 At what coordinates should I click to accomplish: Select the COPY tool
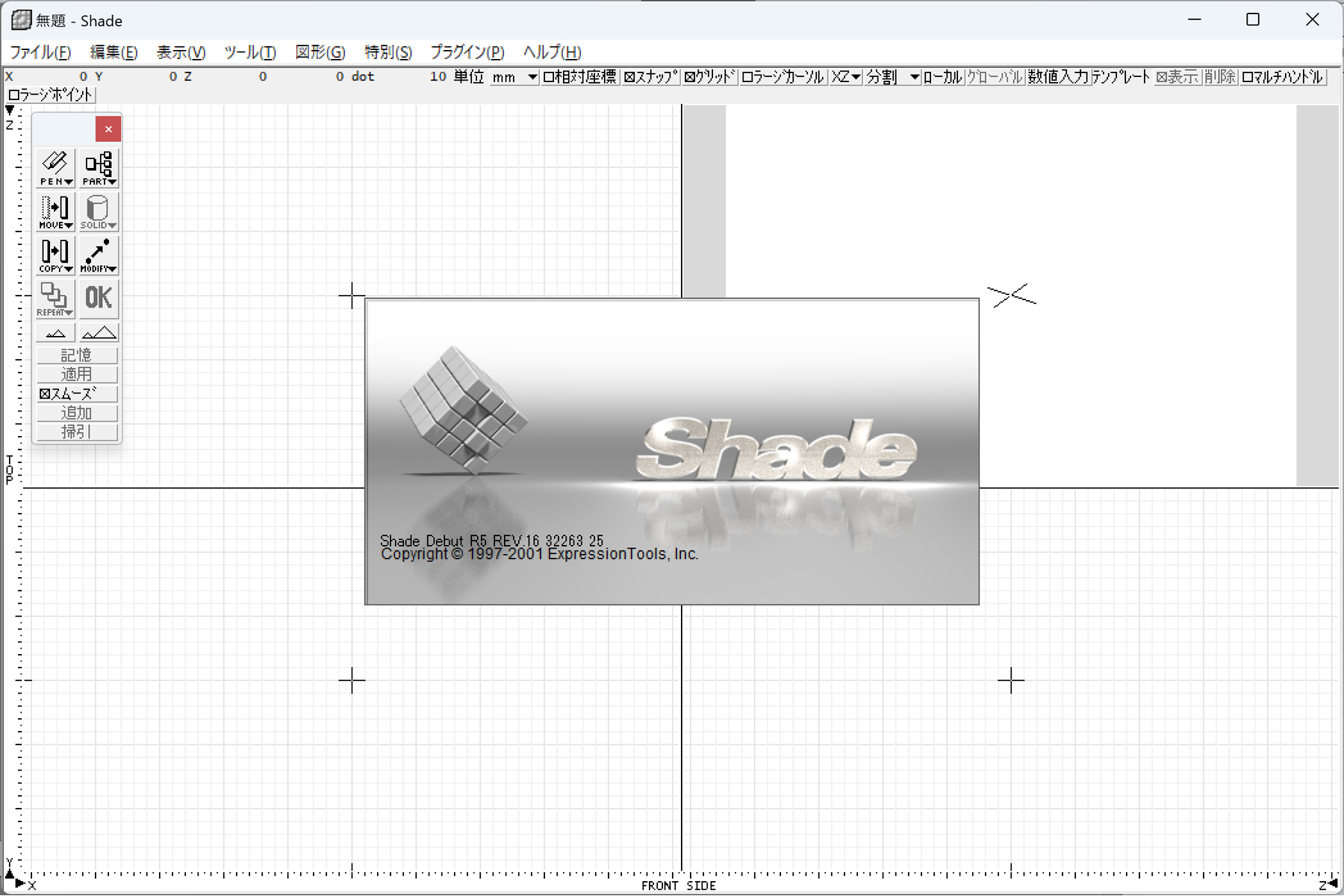click(x=55, y=255)
